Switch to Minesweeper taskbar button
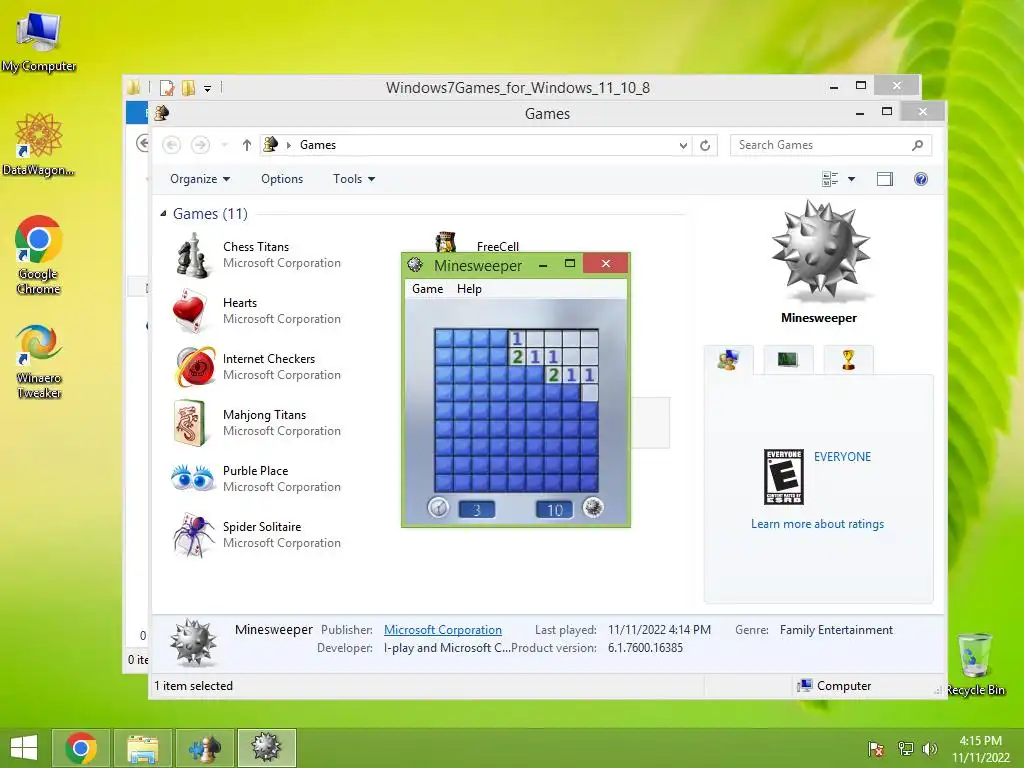This screenshot has width=1024, height=768. point(266,748)
